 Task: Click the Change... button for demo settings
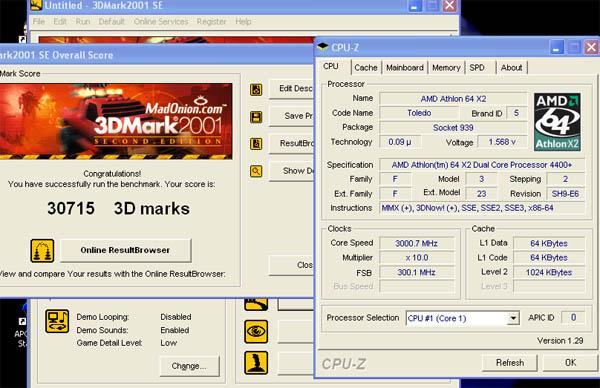189,366
